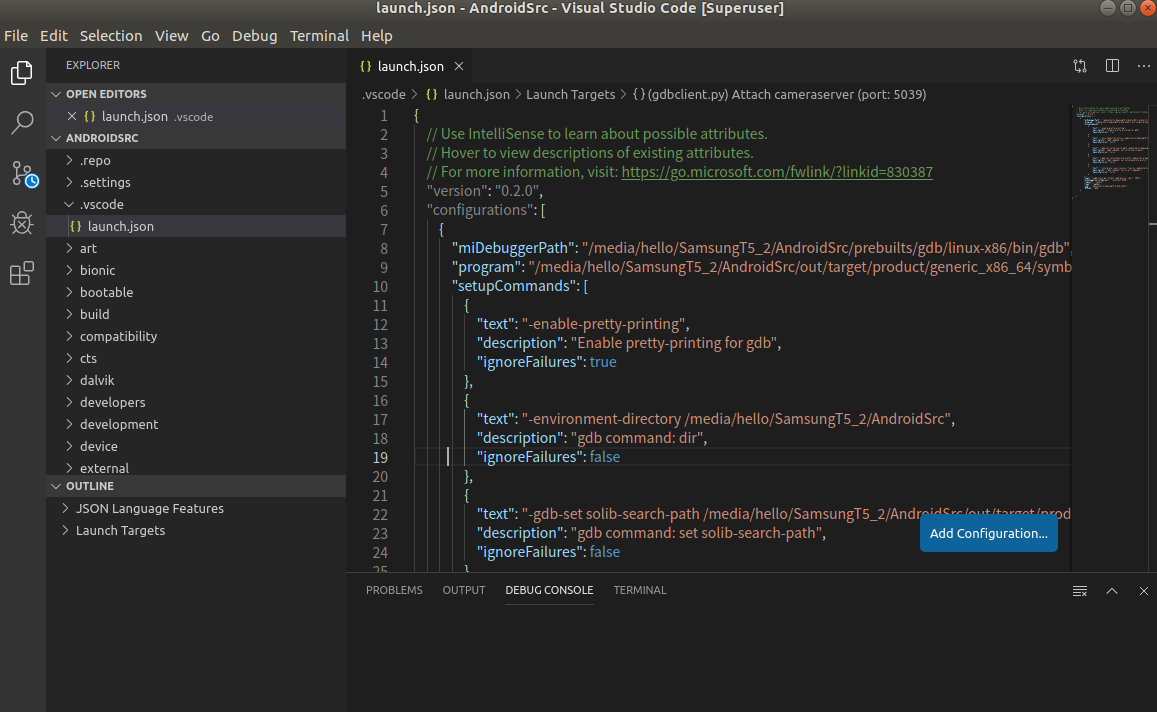Clear the Debug Console output
Image resolution: width=1157 pixels, height=712 pixels.
[1080, 591]
